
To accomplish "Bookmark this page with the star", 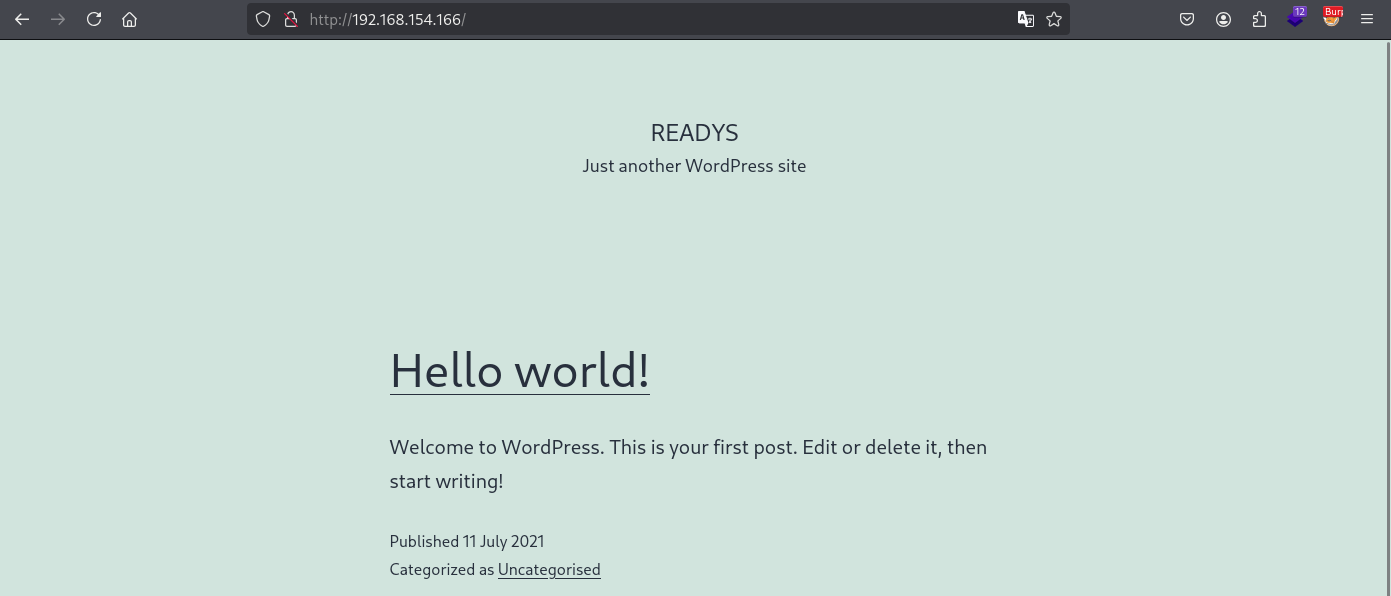I will [x=1054, y=19].
